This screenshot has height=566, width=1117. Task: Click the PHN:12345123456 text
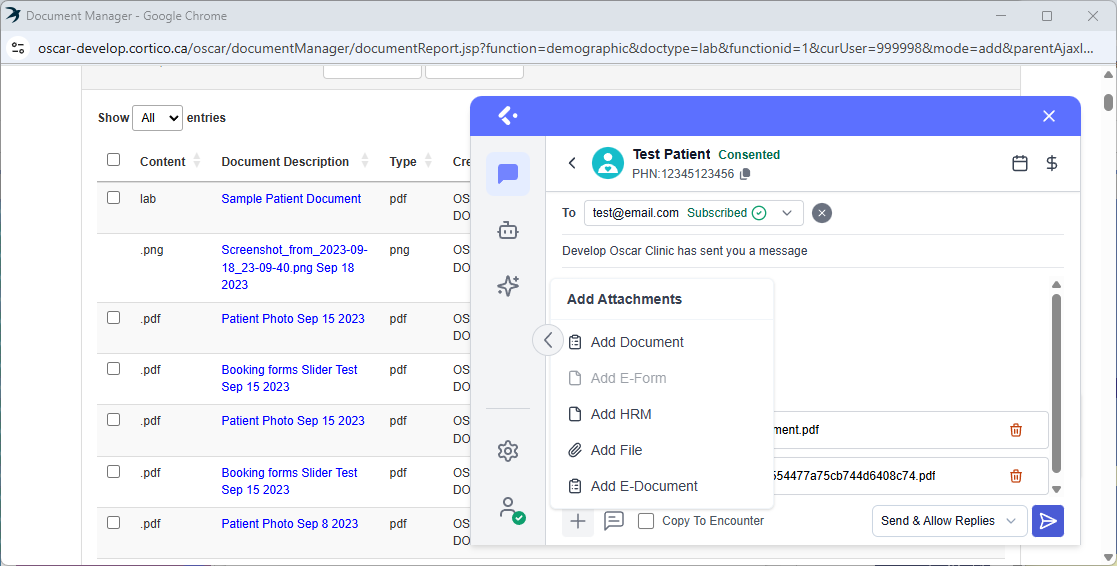tap(682, 174)
